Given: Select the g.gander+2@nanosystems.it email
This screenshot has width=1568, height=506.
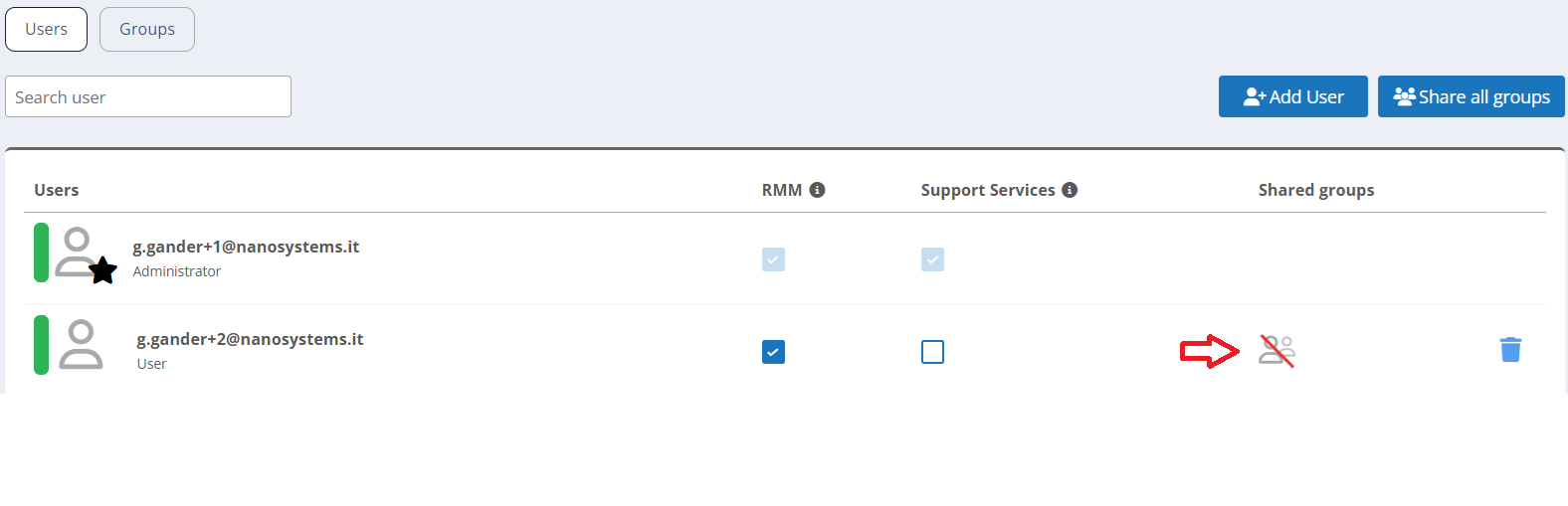Looking at the screenshot, I should (250, 339).
